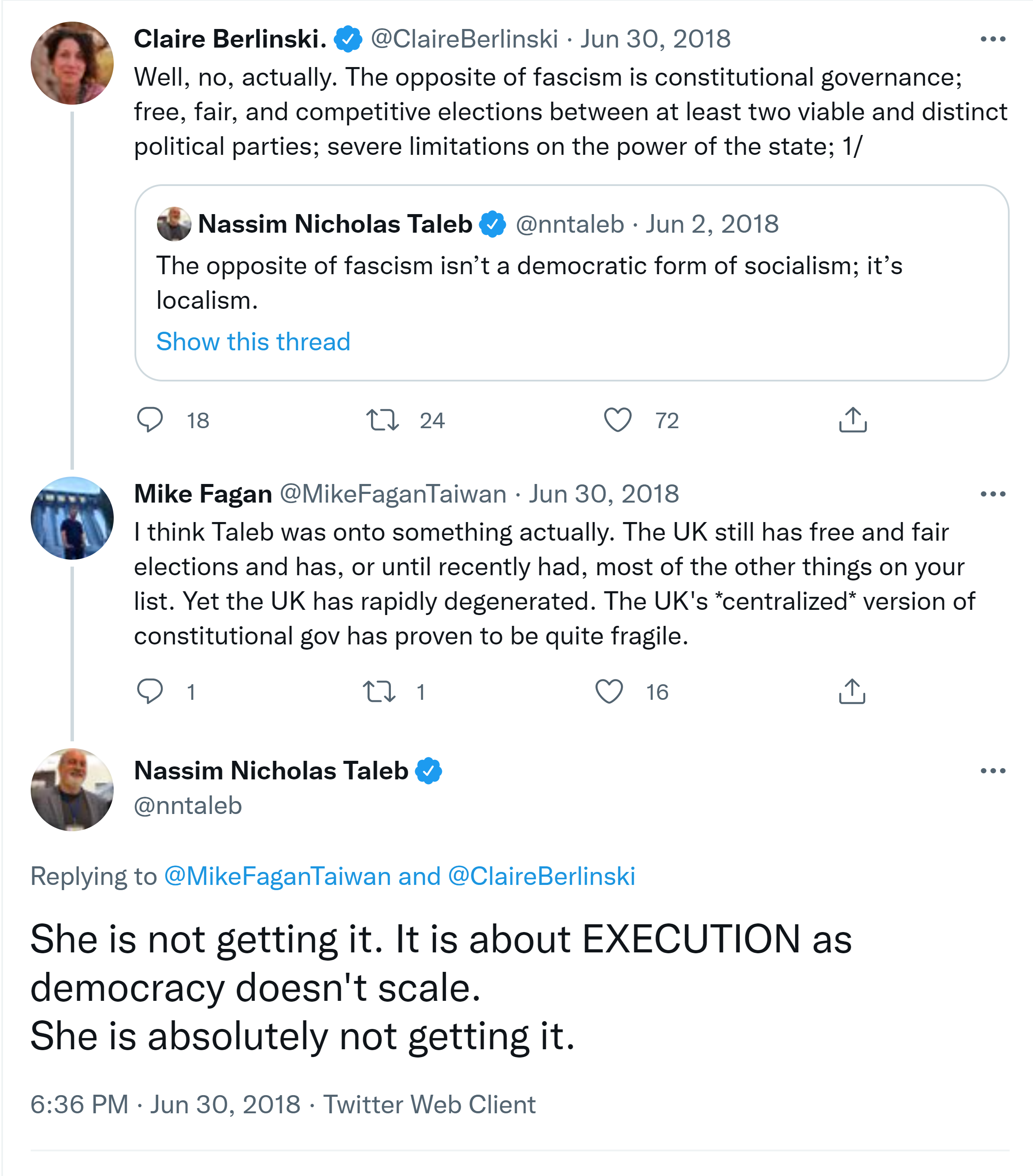Reply to Mike Fagan's tweet

pyautogui.click(x=150, y=691)
